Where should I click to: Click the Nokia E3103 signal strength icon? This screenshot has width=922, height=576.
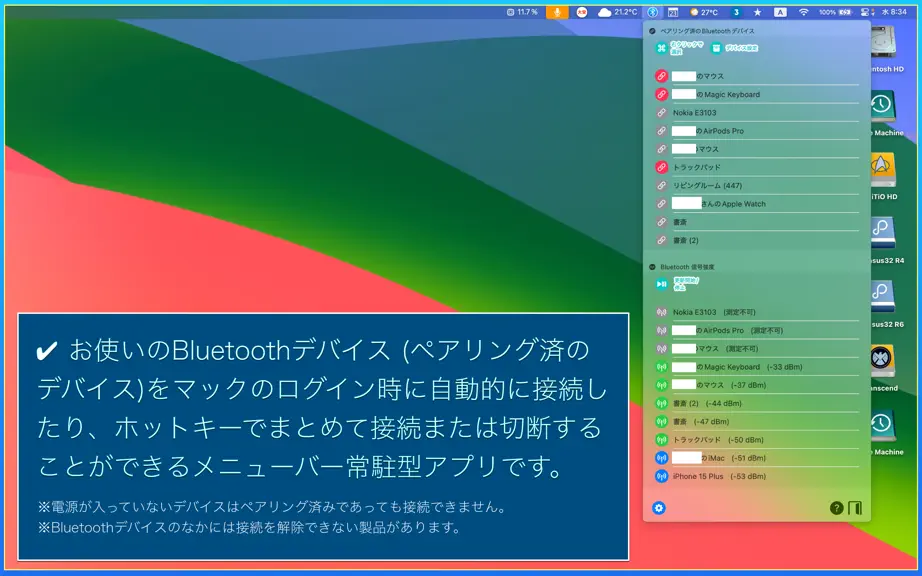pos(662,312)
